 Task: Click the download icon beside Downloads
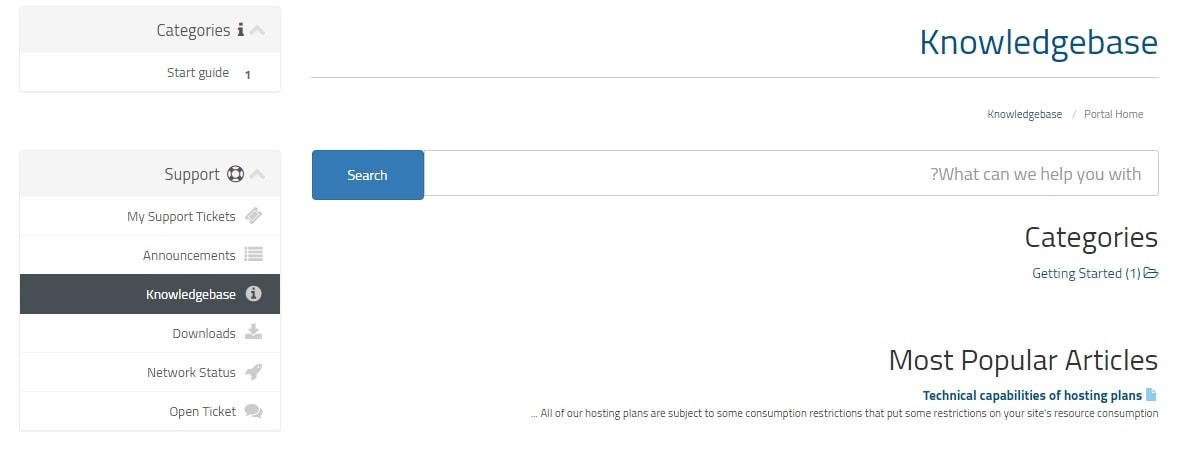253,331
